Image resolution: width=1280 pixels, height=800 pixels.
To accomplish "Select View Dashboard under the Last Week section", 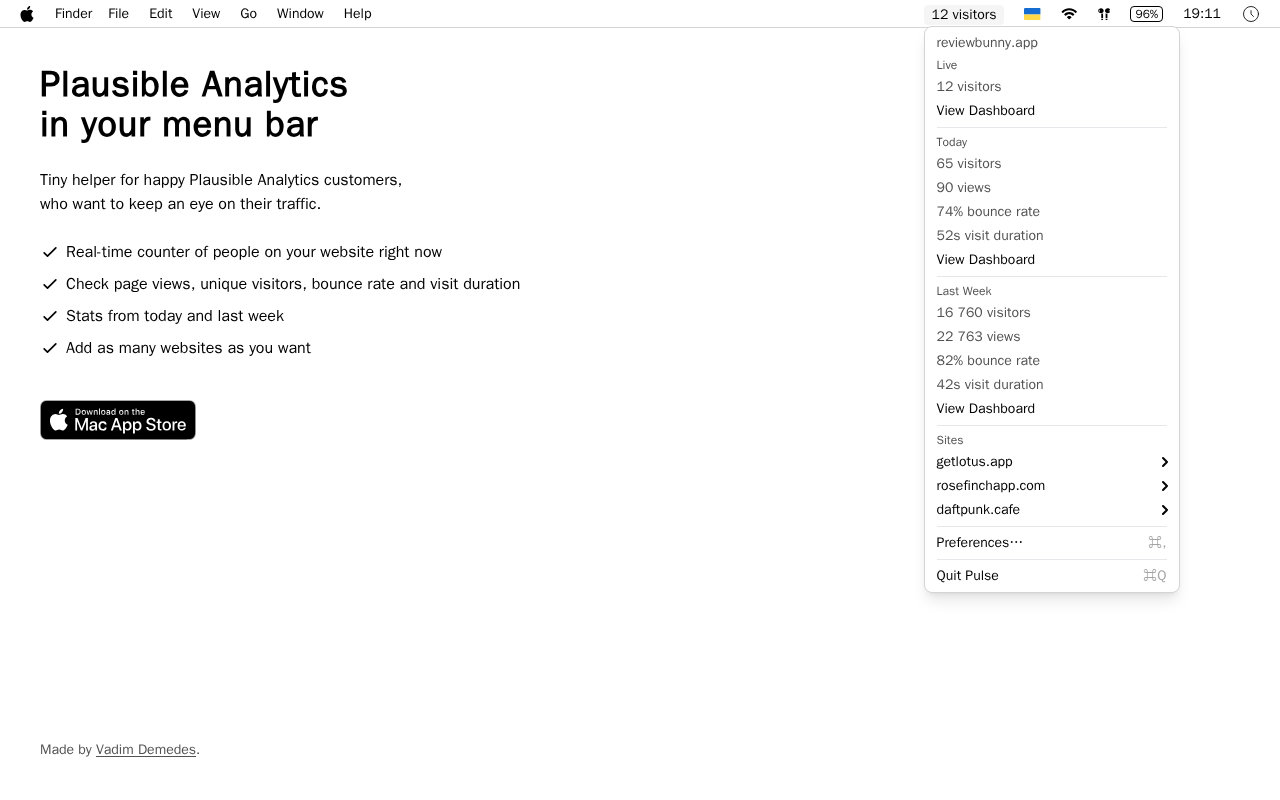I will tap(1052, 409).
